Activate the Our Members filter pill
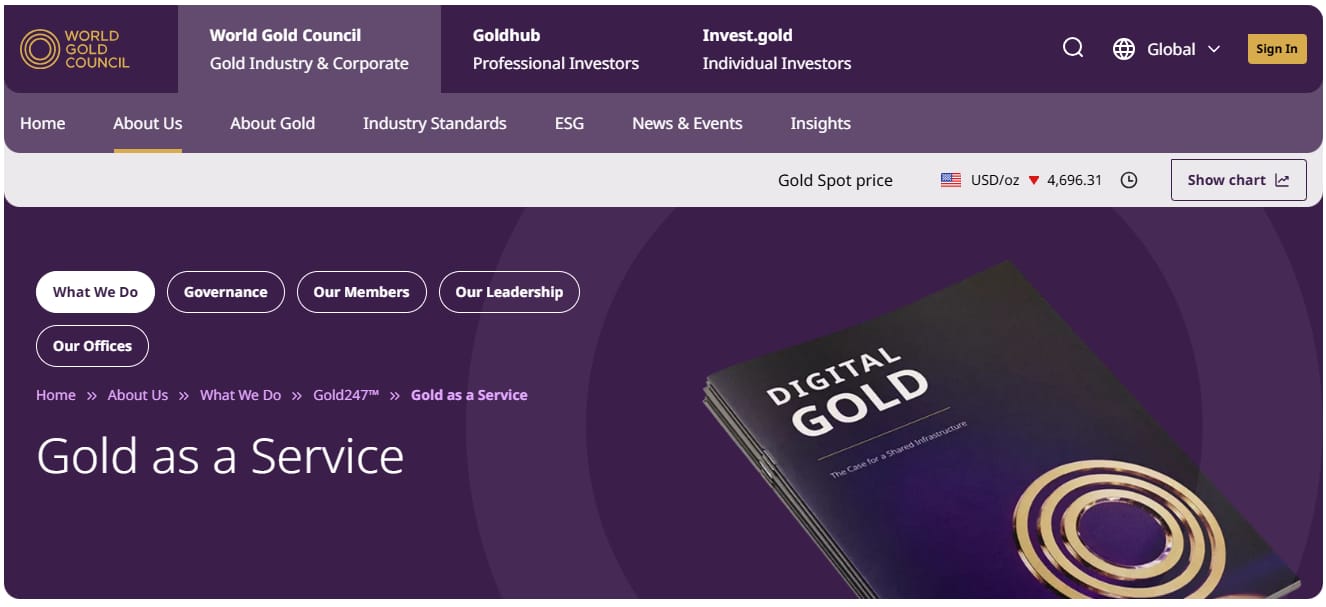The width and height of the screenshot is (1326, 607). (x=362, y=292)
